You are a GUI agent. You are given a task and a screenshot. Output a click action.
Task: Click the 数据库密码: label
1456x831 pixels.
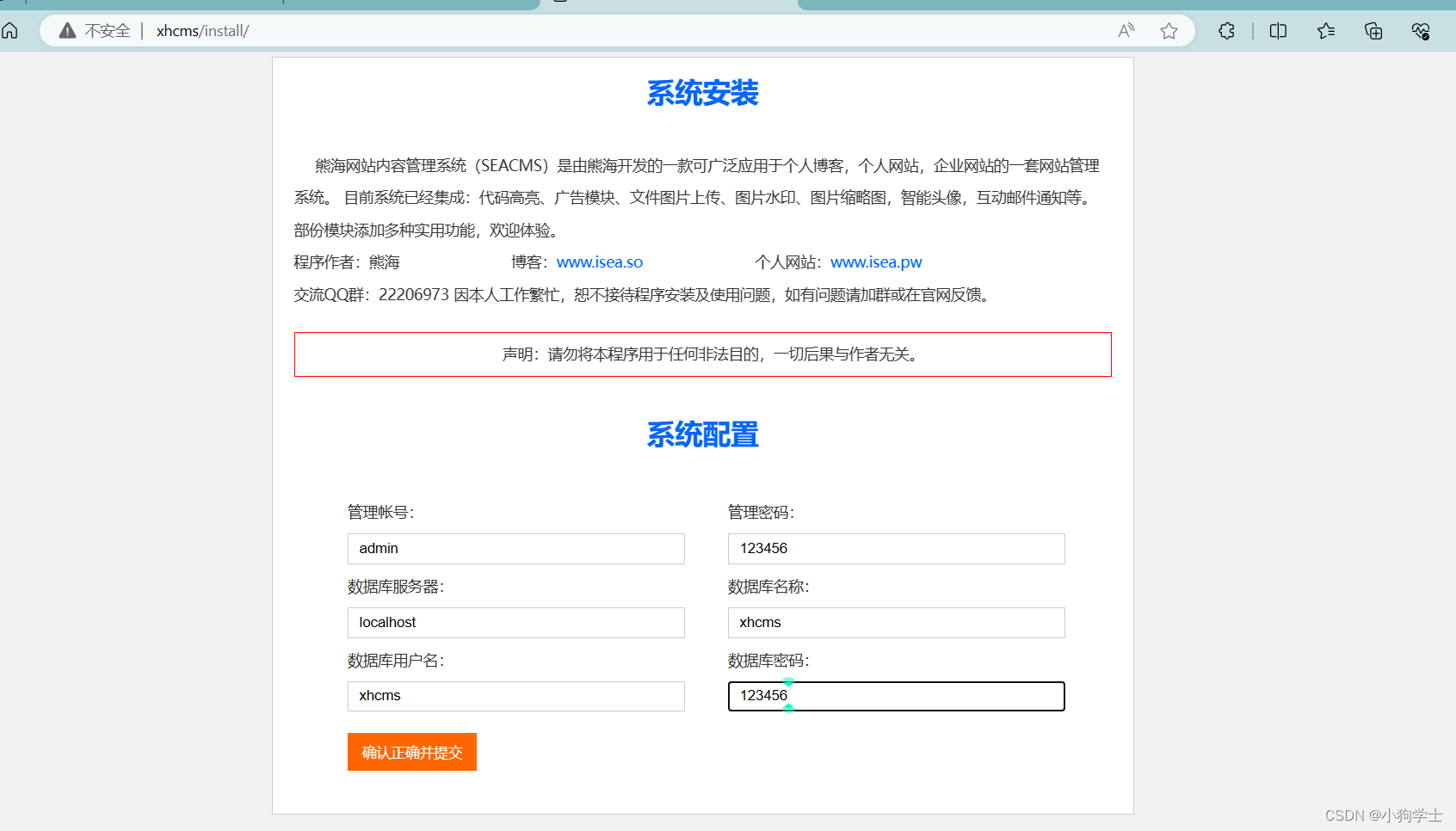[768, 661]
